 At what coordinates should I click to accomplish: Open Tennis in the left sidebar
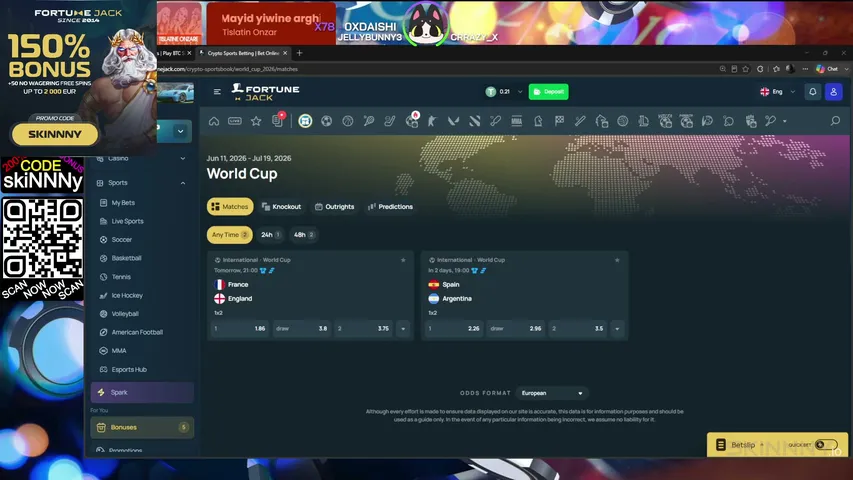(121, 276)
